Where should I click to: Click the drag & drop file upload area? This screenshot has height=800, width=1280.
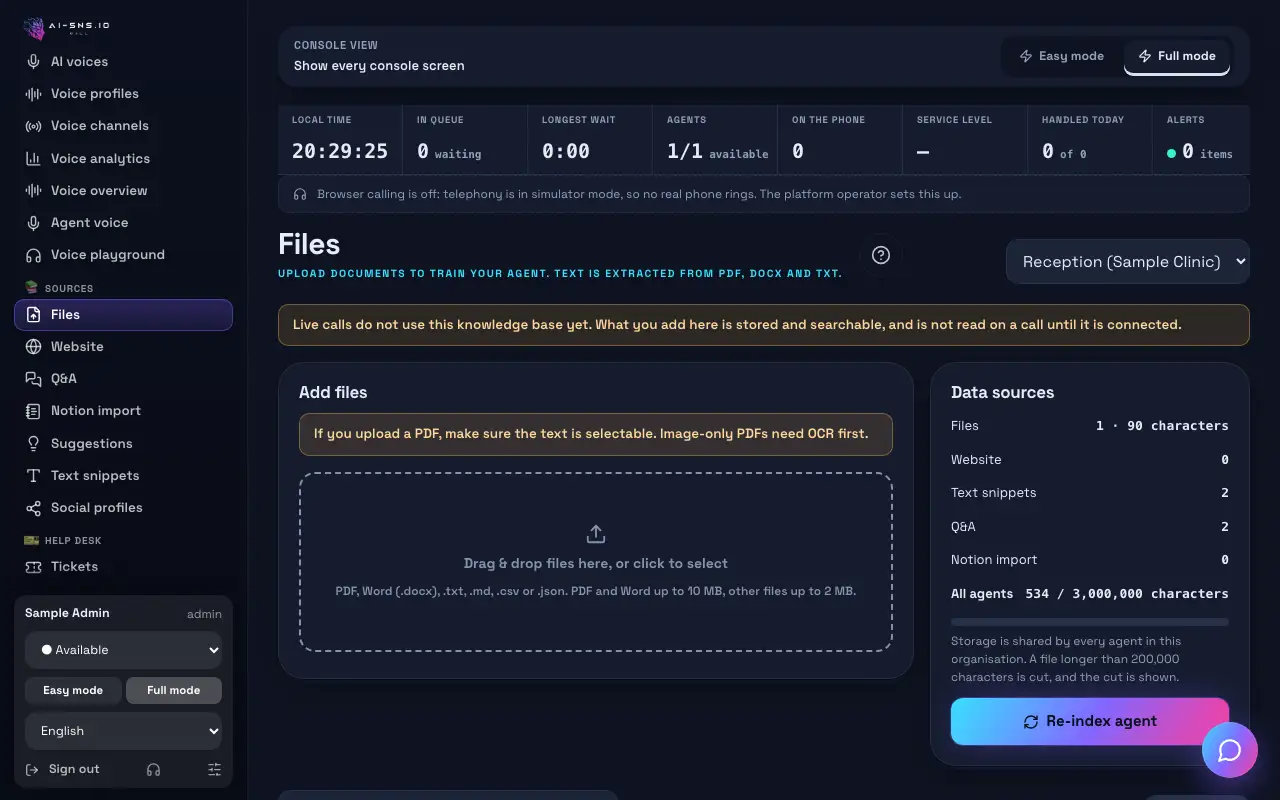[x=596, y=562]
